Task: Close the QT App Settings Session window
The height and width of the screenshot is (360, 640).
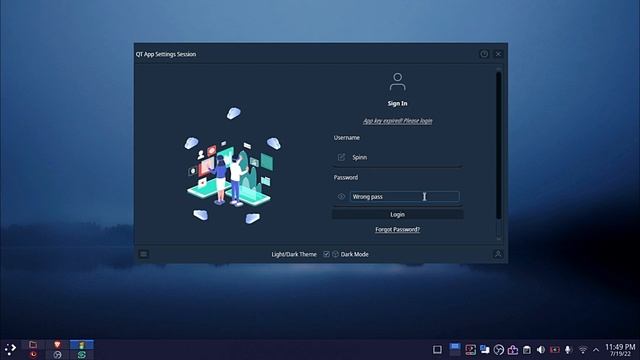Action: pos(498,54)
